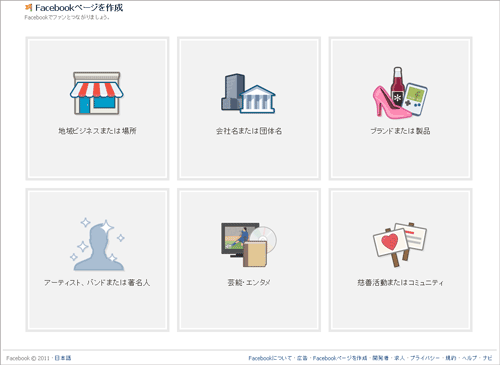Click the heart signs charity icon
Viewport: 500px width, 365px height.
tap(400, 245)
